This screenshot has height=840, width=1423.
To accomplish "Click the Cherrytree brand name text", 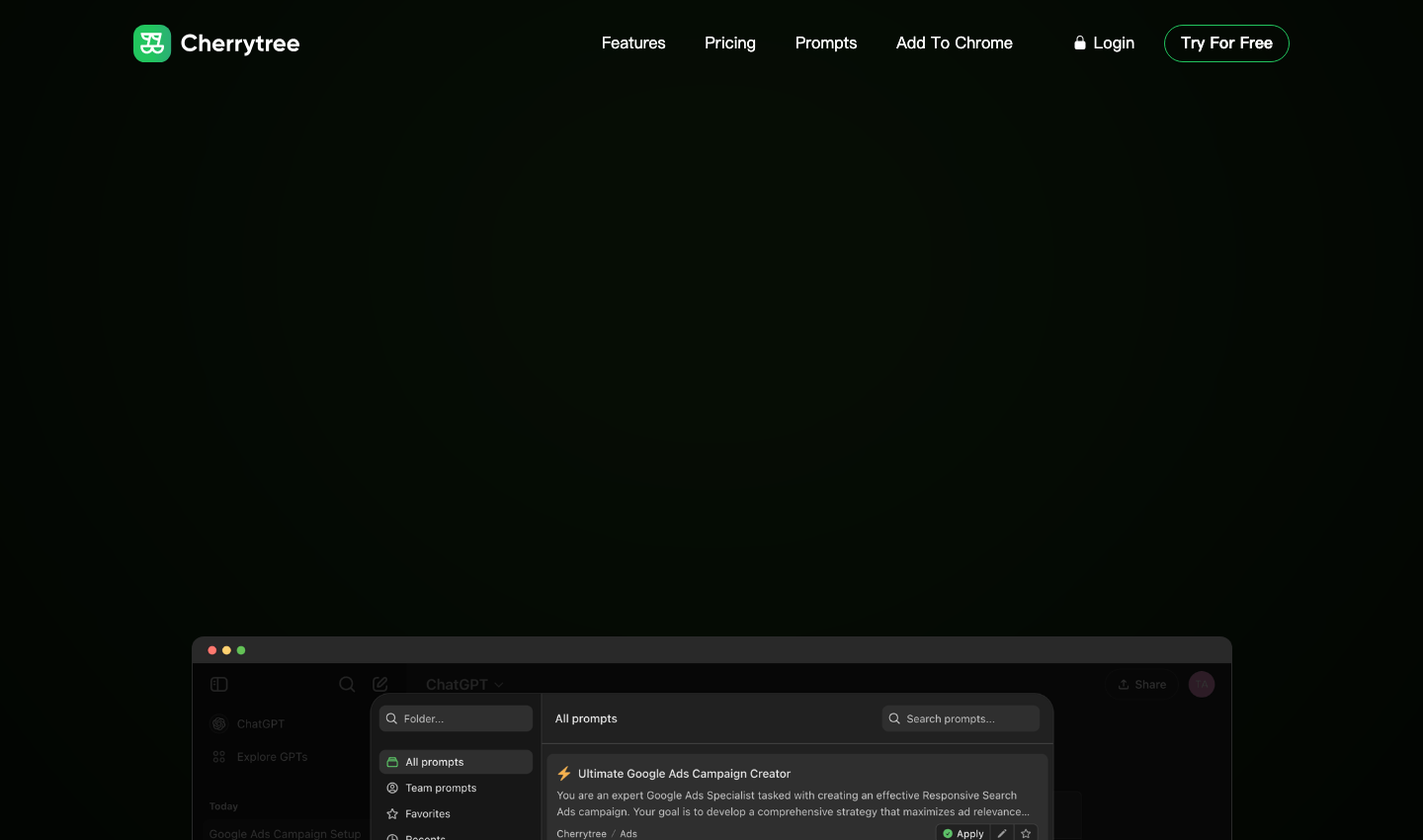I will [240, 43].
